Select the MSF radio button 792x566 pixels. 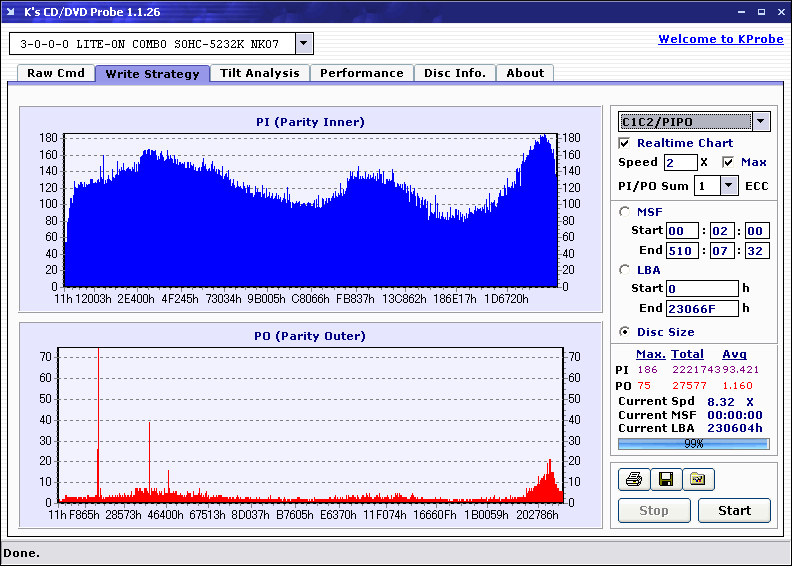coord(625,211)
